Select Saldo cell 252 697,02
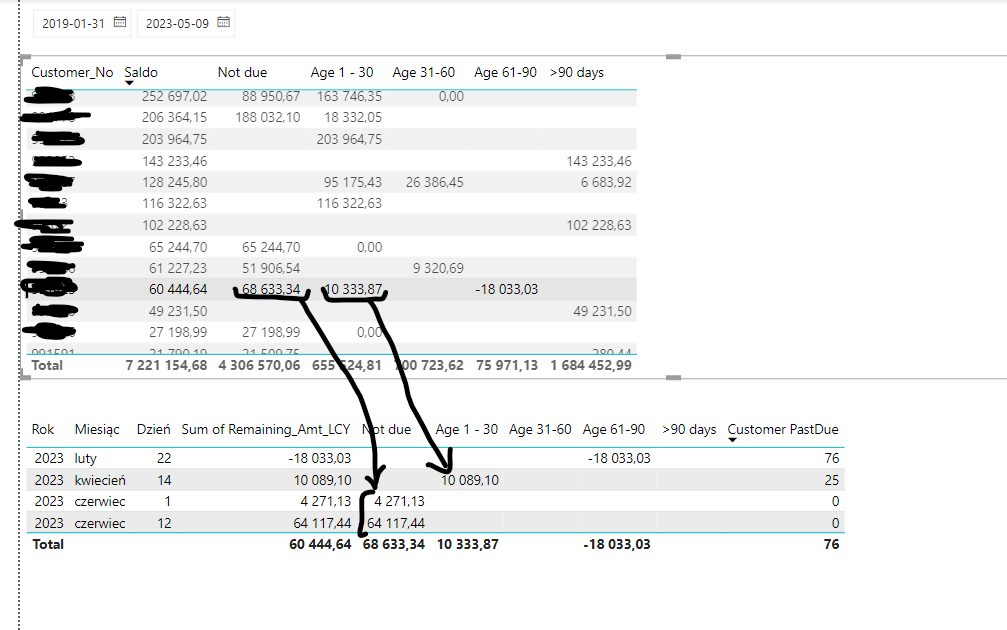 (174, 96)
